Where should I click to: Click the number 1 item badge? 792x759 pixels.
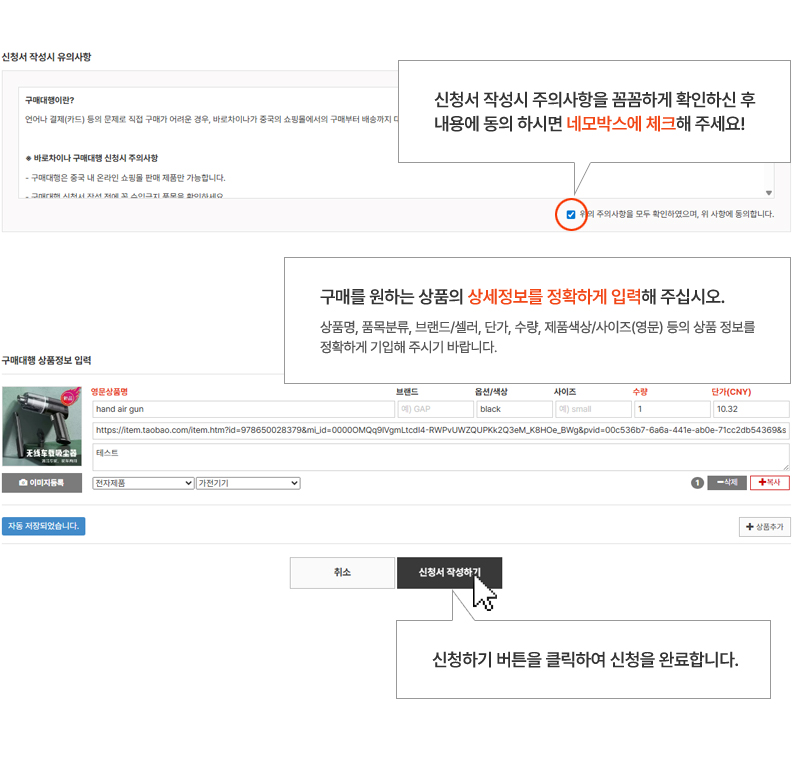pyautogui.click(x=697, y=483)
